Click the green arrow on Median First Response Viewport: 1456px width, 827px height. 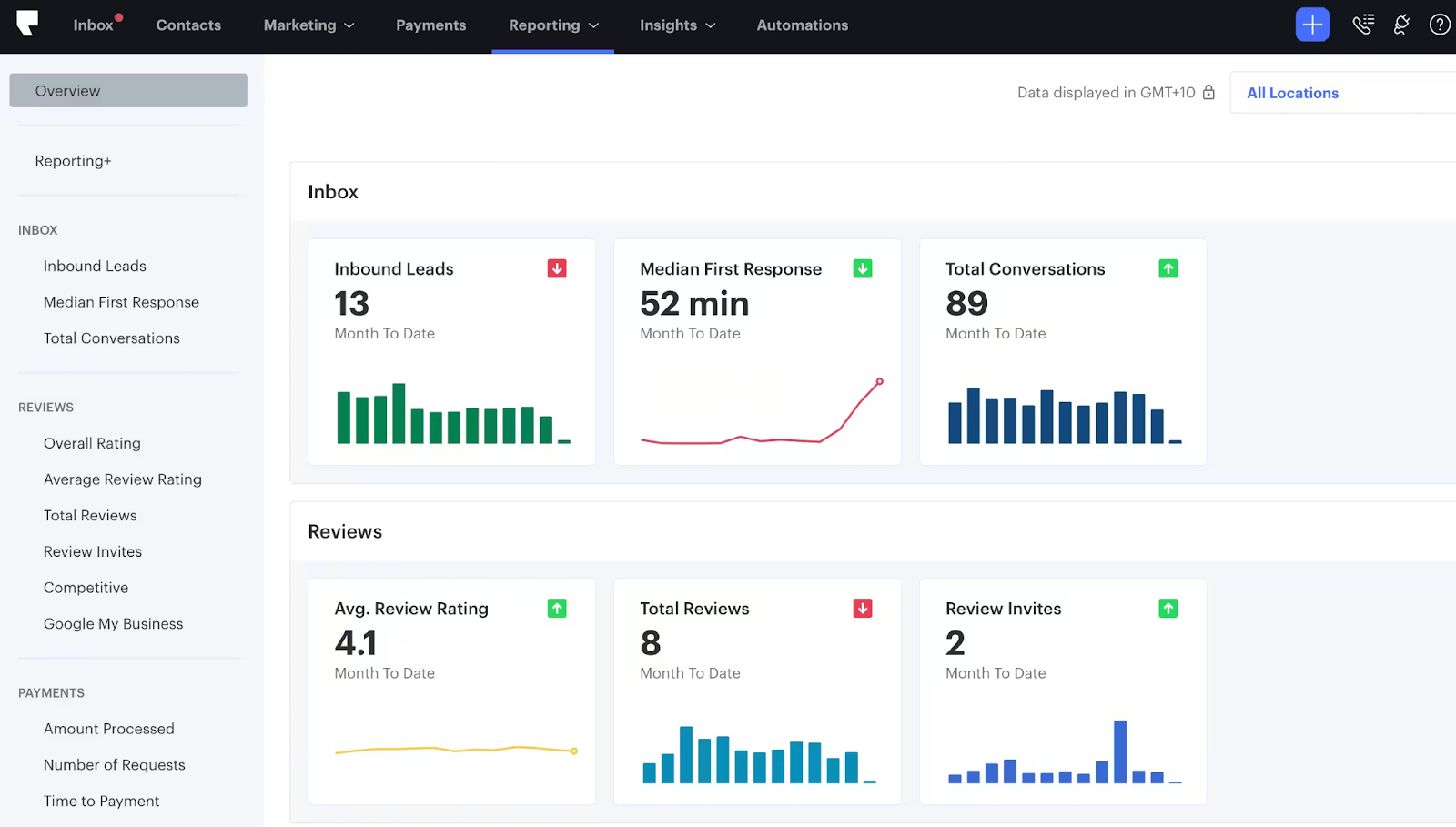pyautogui.click(x=863, y=268)
